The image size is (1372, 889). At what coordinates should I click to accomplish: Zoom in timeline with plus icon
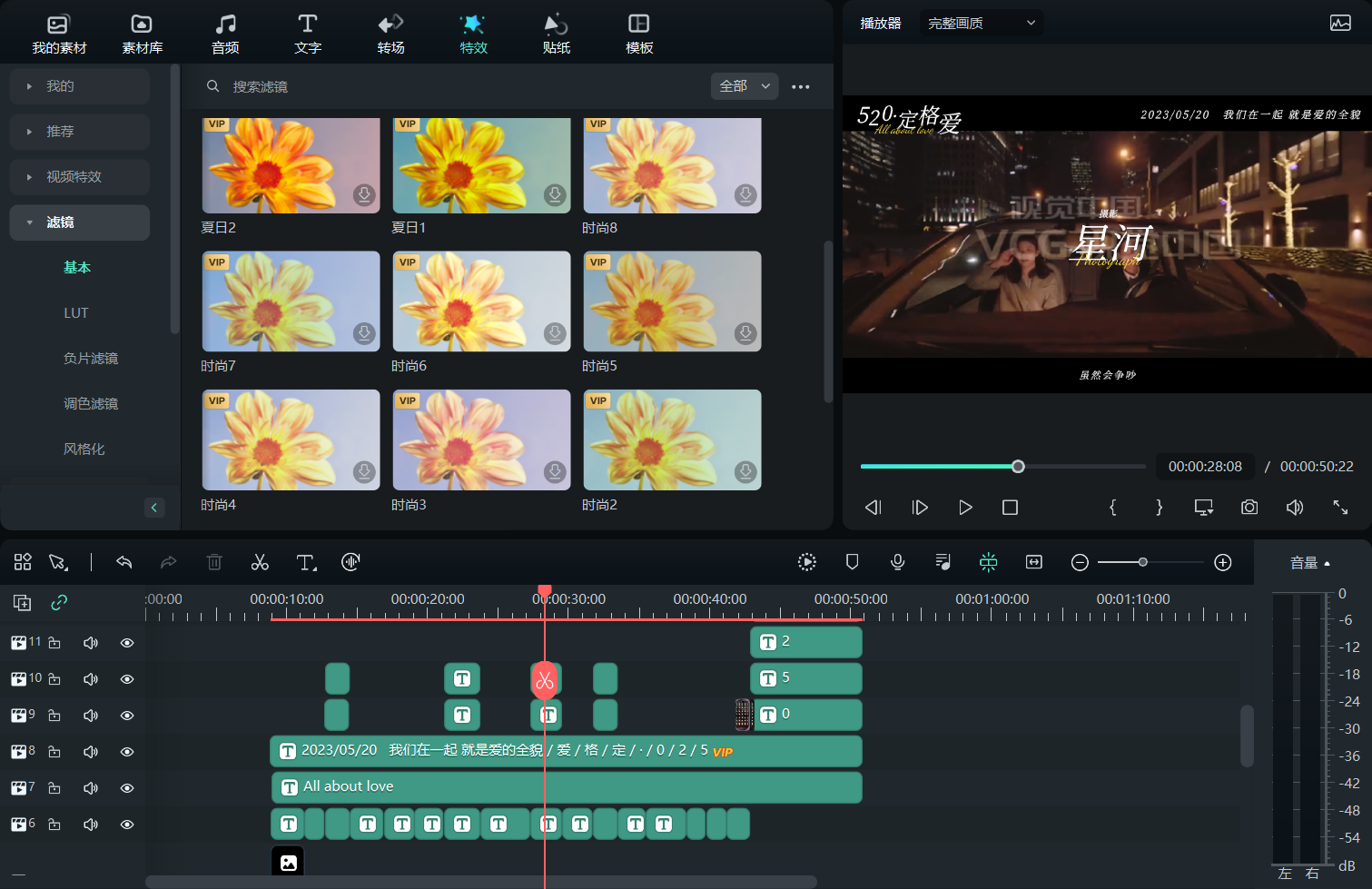pyautogui.click(x=1223, y=562)
